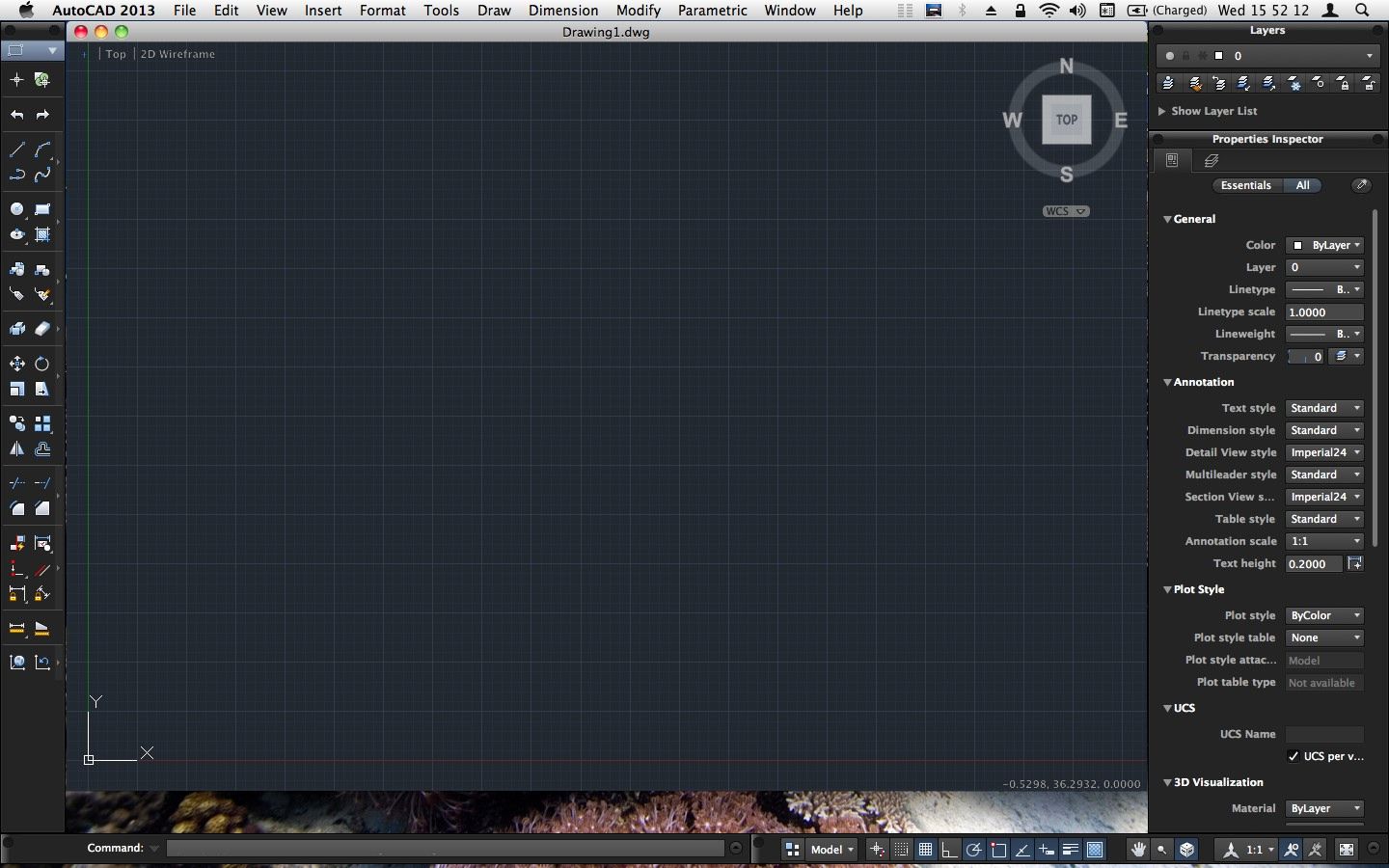Viewport: 1389px width, 868px height.
Task: Open the Text style dropdown
Action: [x=1325, y=408]
